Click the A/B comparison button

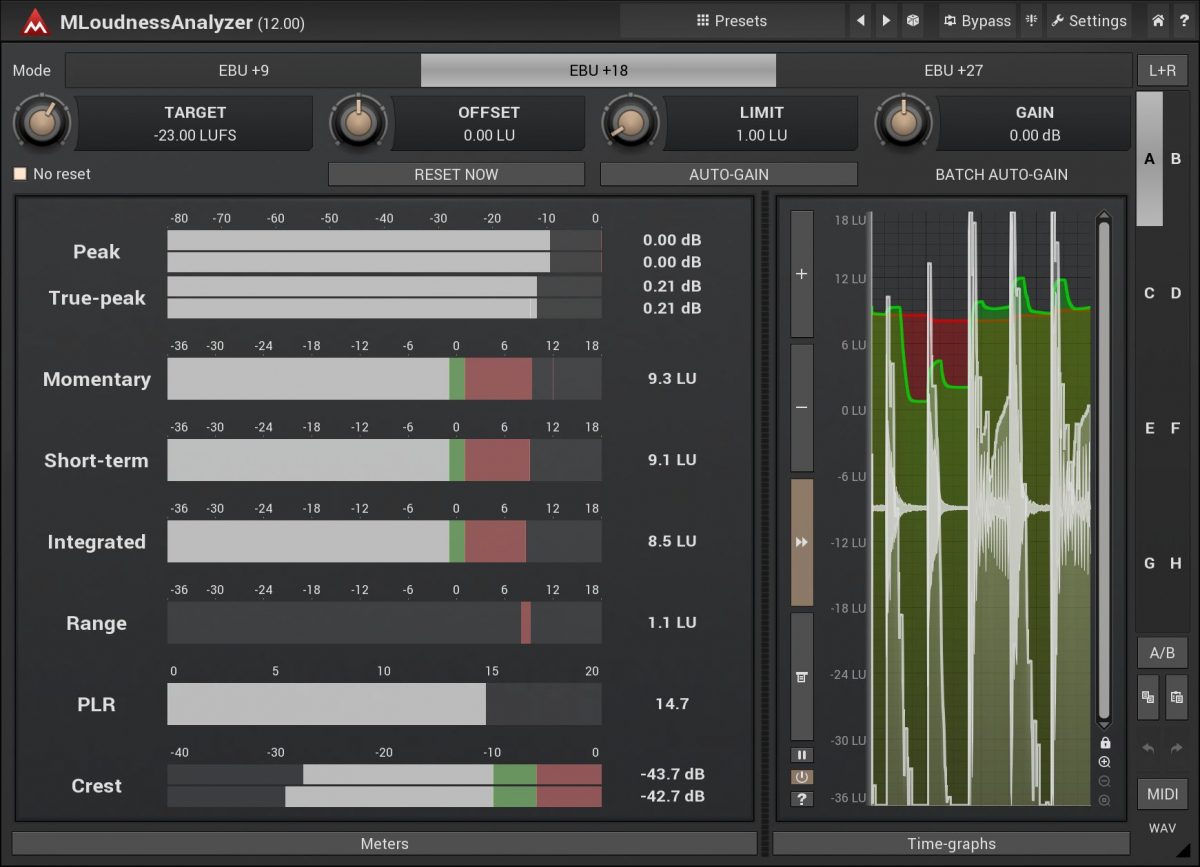pyautogui.click(x=1162, y=653)
